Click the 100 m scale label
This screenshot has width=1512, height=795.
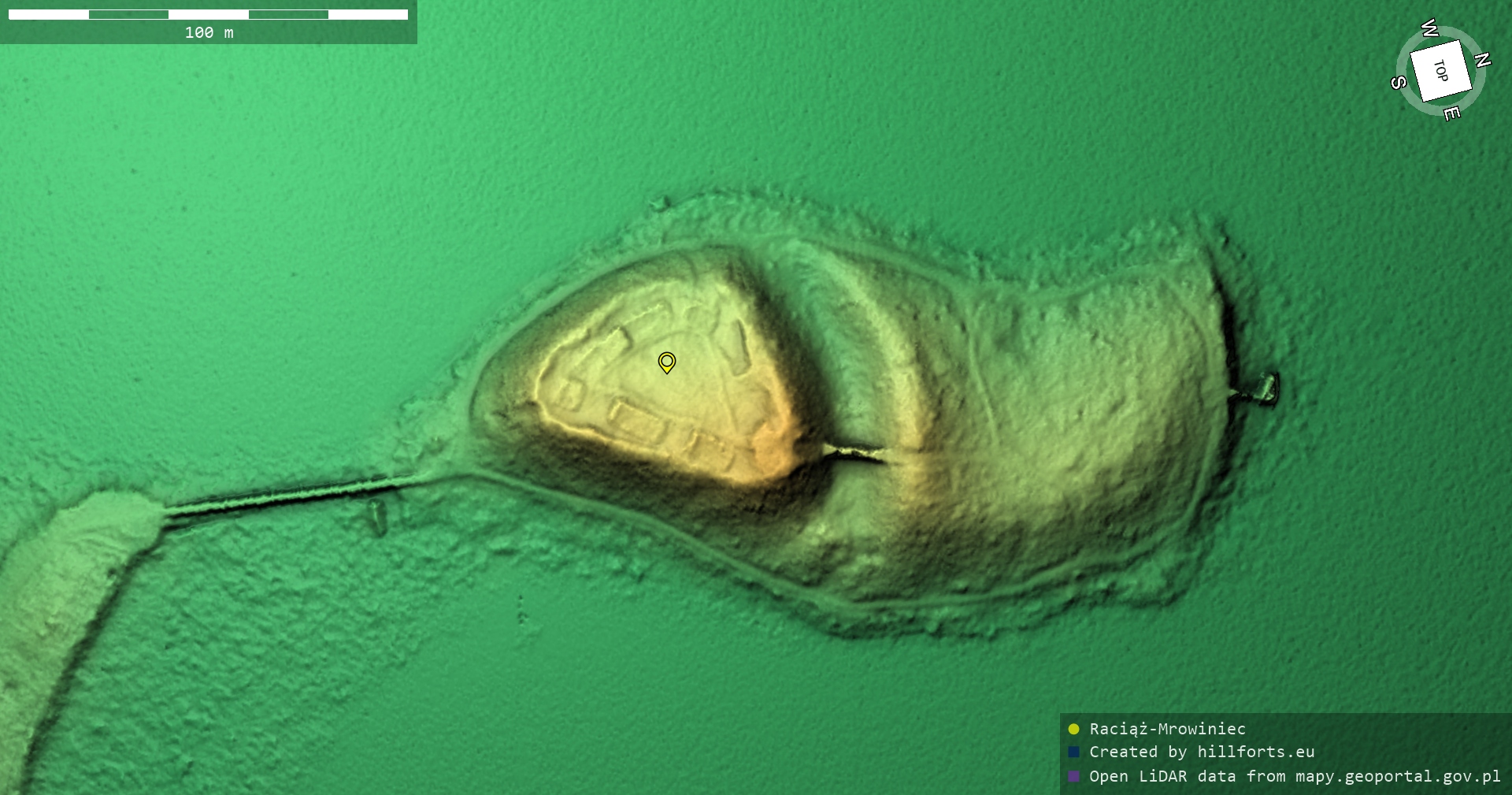point(209,32)
